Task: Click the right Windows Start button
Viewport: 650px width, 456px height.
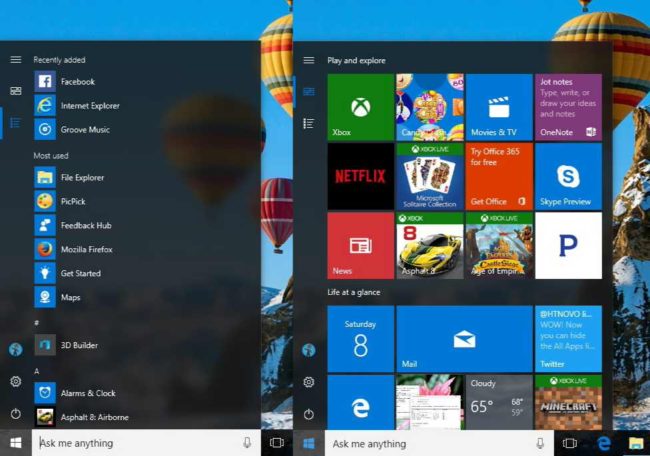Action: [x=309, y=444]
